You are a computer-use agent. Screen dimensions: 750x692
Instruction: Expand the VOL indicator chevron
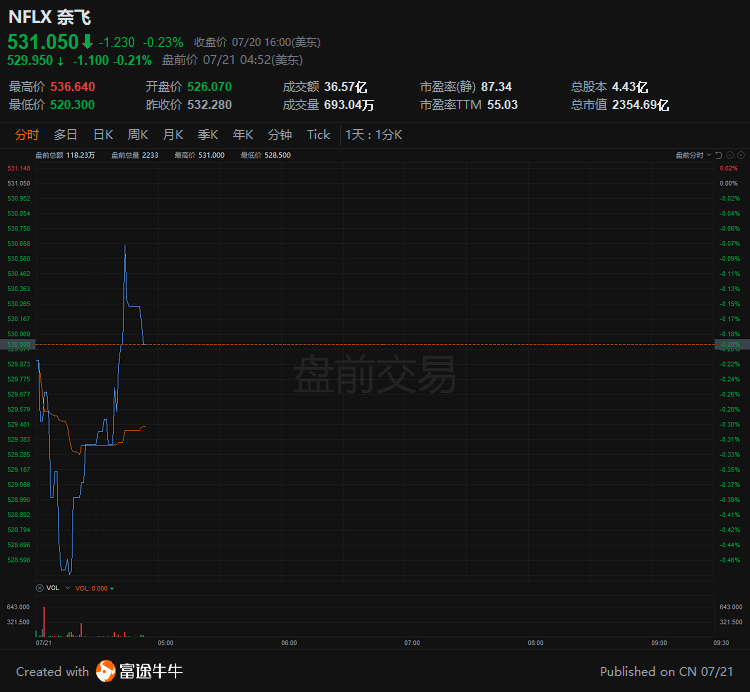pos(67,588)
